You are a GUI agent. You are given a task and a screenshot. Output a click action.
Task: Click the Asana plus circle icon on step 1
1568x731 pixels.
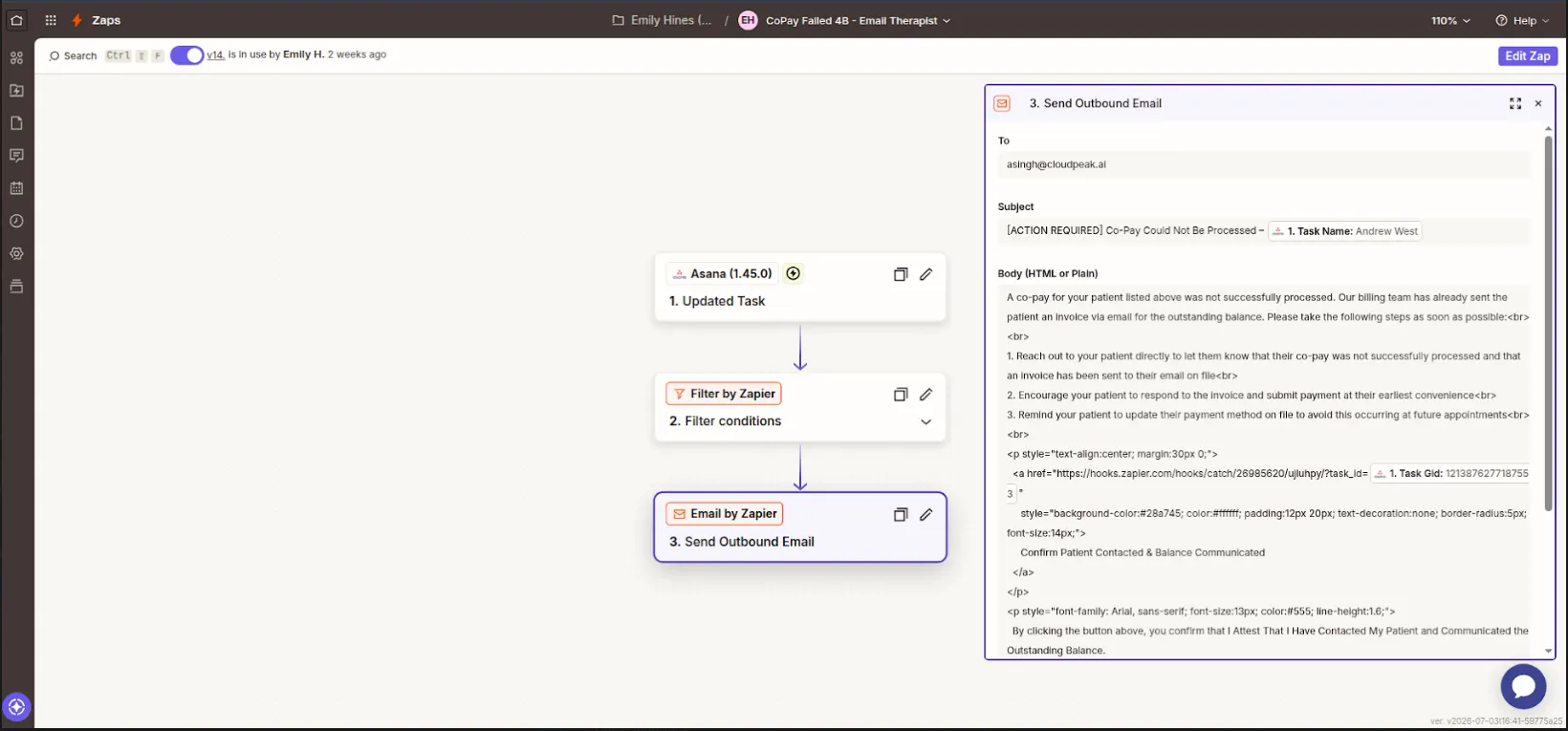pyautogui.click(x=793, y=273)
